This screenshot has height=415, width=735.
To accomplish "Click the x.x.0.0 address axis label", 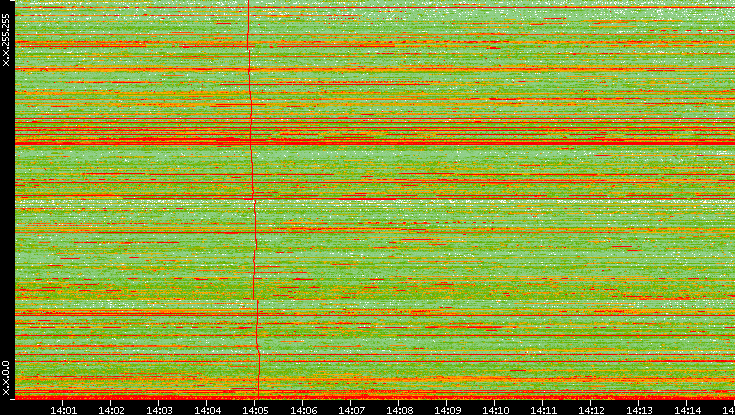I will (6, 378).
